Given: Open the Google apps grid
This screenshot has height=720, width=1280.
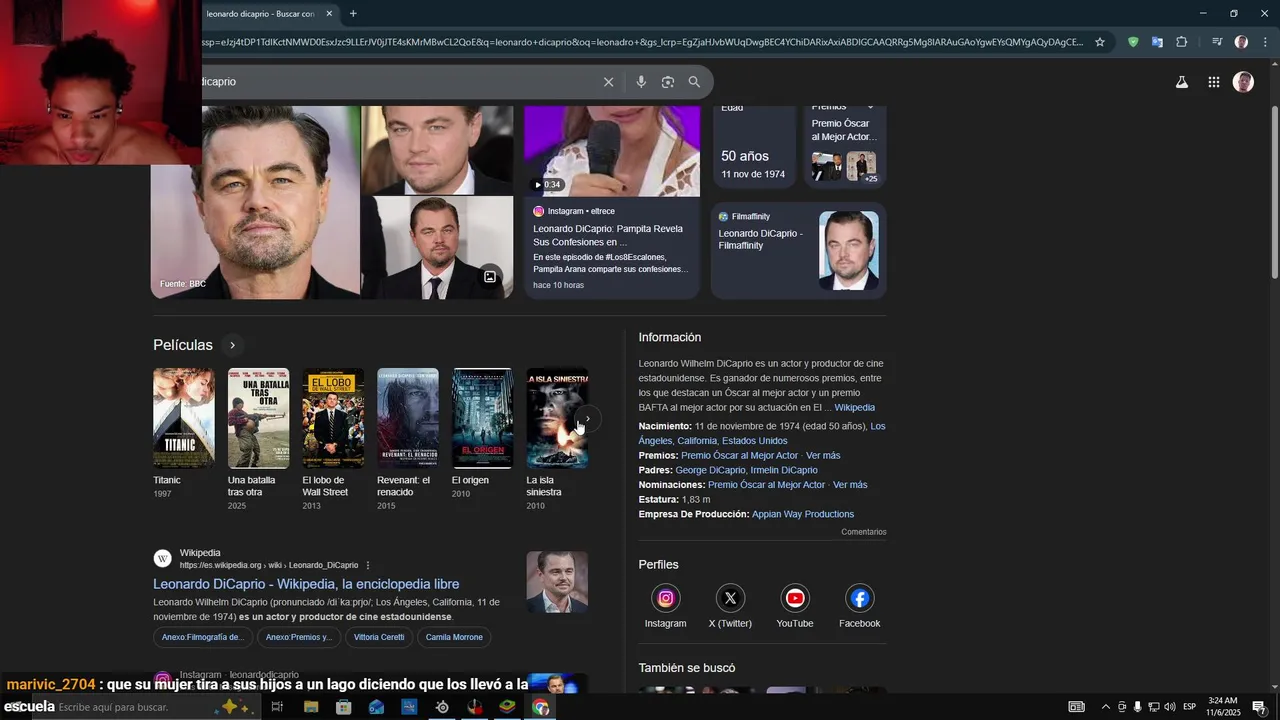Looking at the screenshot, I should click(x=1213, y=82).
